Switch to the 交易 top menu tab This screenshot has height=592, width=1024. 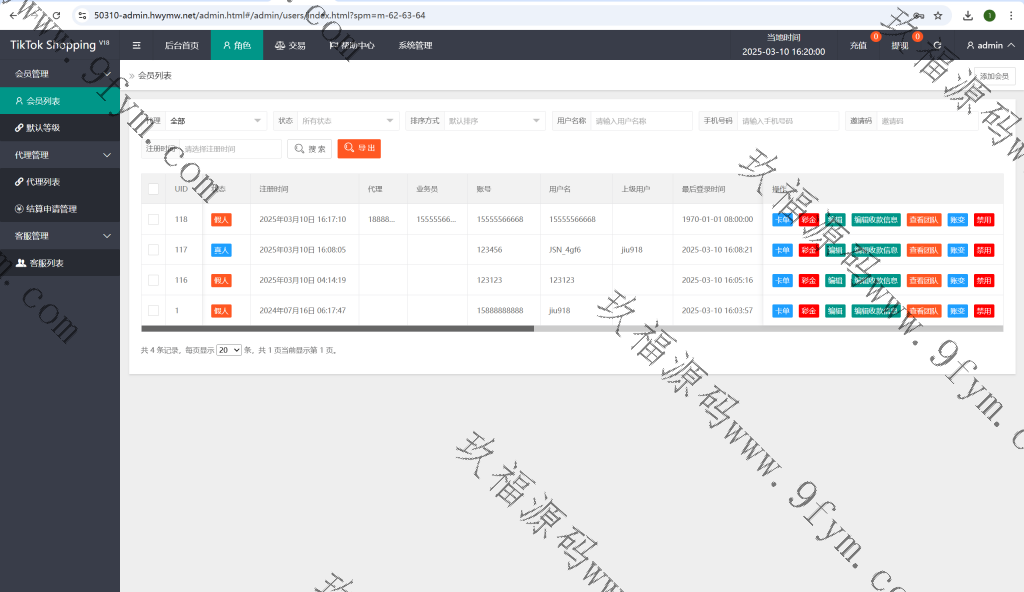click(290, 45)
